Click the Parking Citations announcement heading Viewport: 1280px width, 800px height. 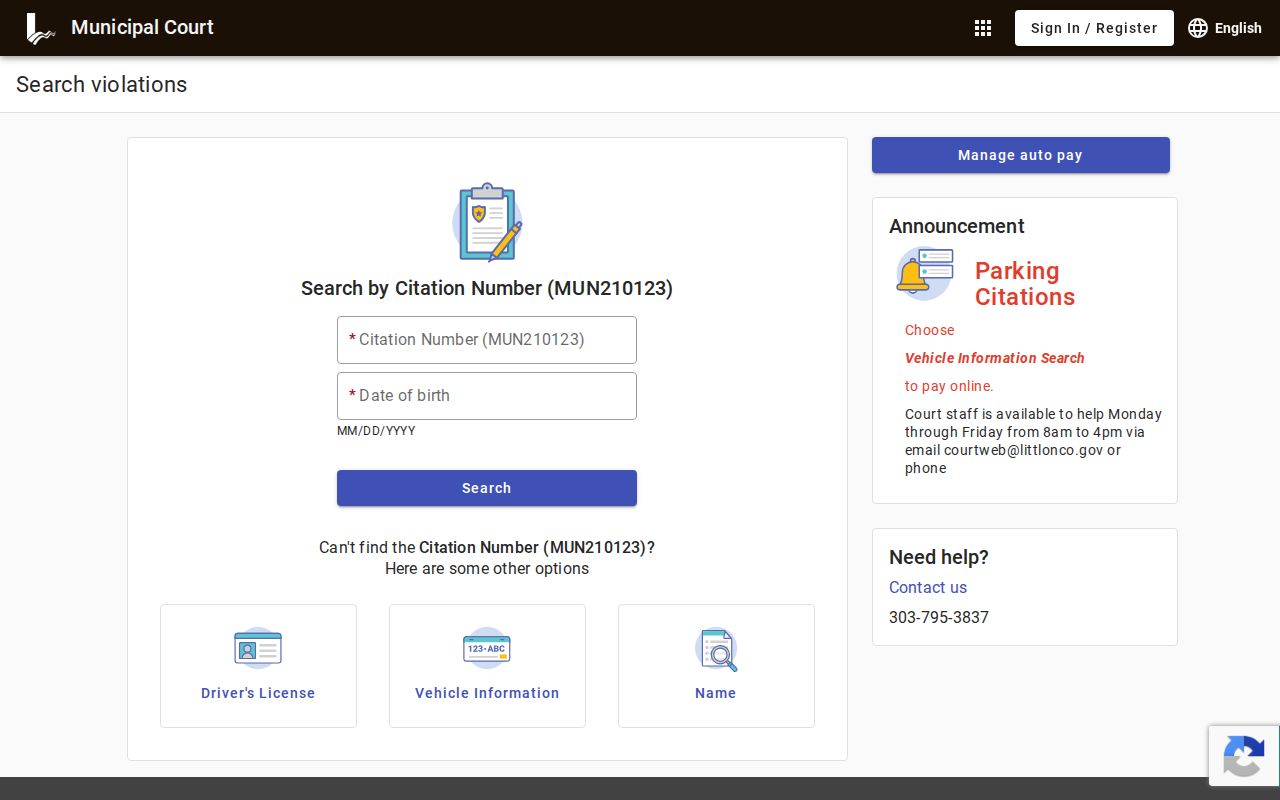click(1025, 284)
